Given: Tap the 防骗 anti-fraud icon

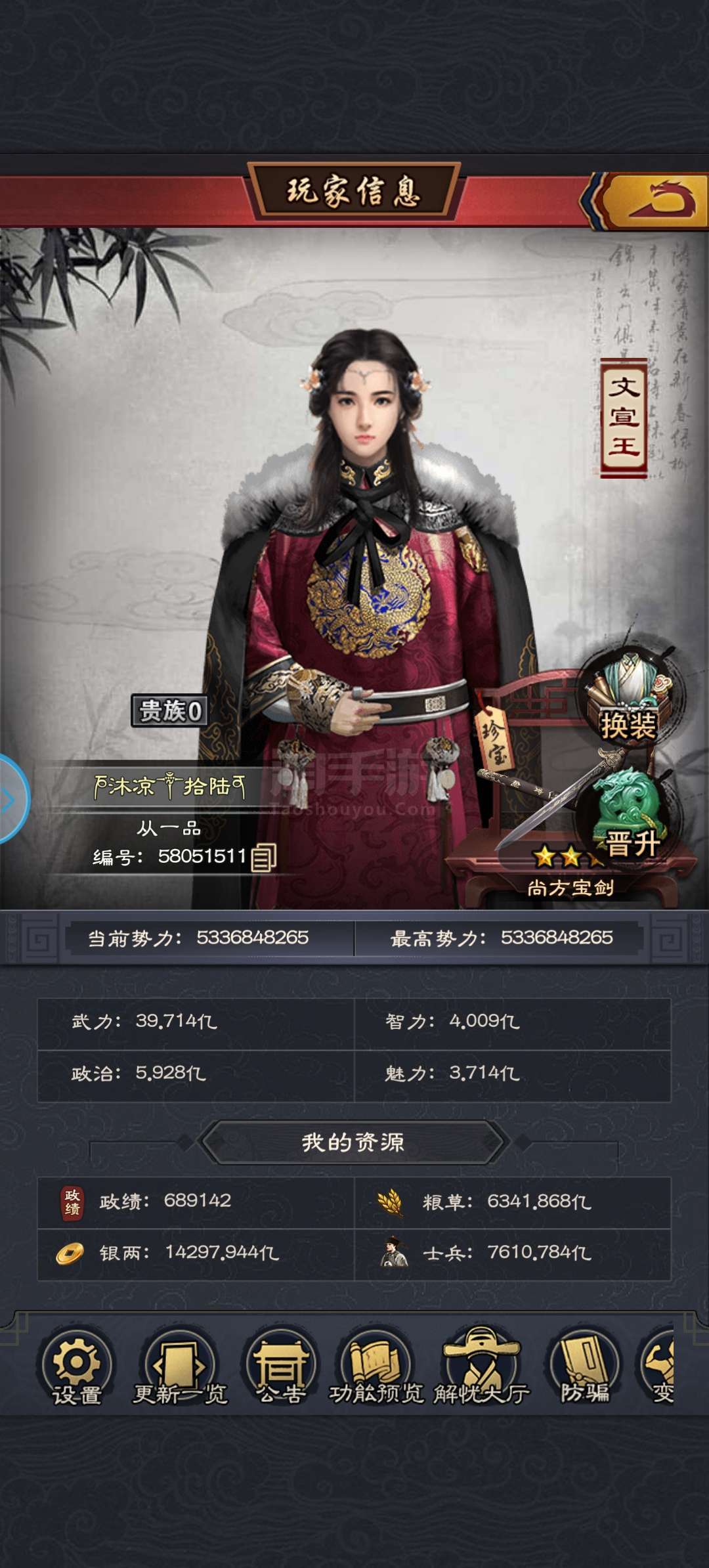Looking at the screenshot, I should click(x=584, y=1370).
